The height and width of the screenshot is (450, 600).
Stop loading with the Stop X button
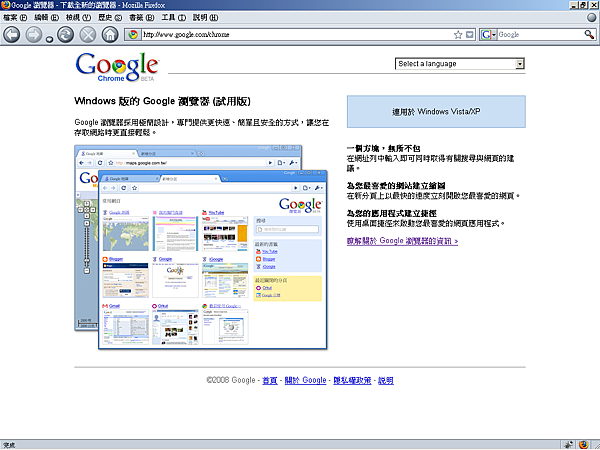[88, 35]
